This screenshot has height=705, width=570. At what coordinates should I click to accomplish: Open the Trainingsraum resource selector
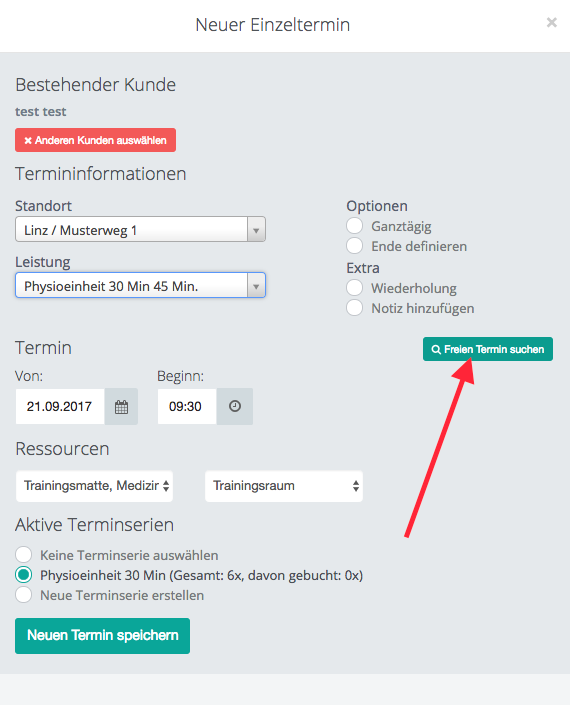pyautogui.click(x=284, y=486)
